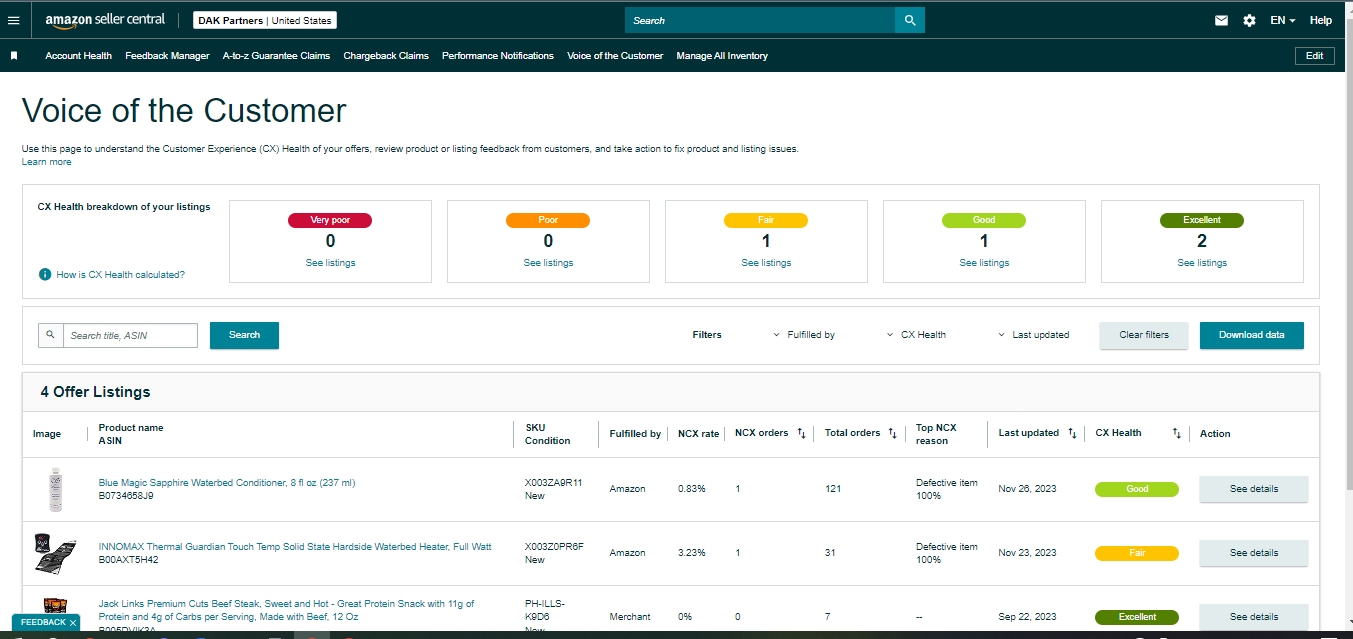Click the magnifier icon in the title/ASIN search box
Screen dimensions: 1353x639
click(51, 335)
